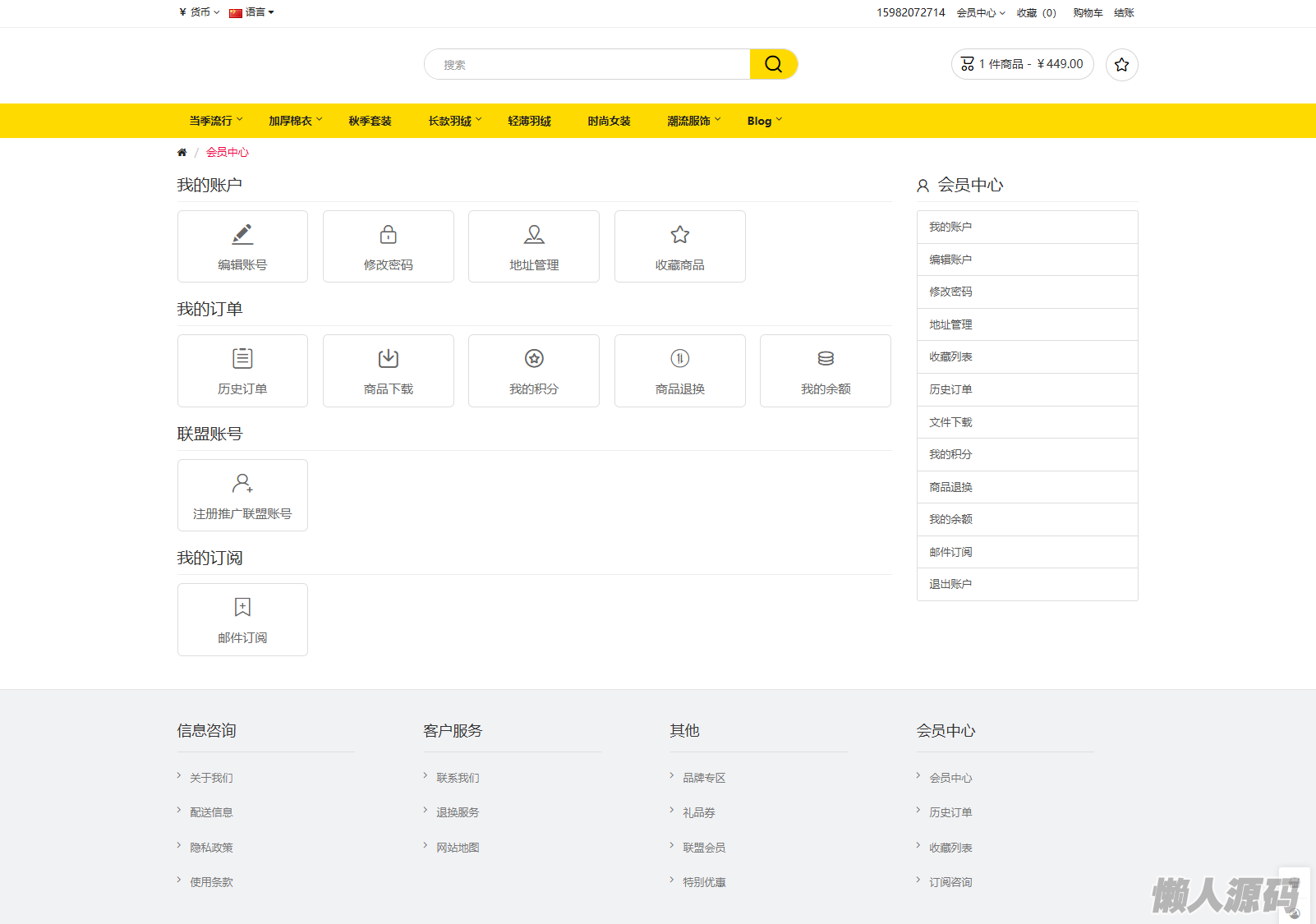Click the product download icon tile
The image size is (1316, 924).
pos(388,359)
